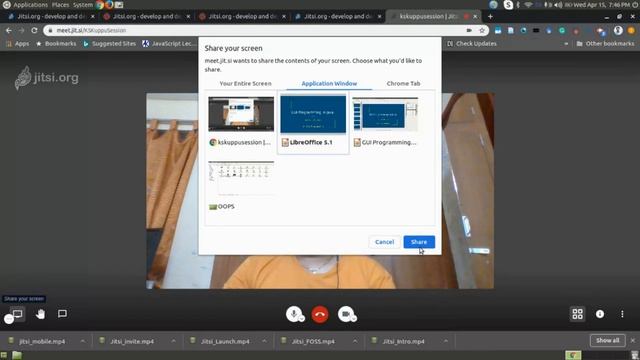This screenshot has width=640, height=360.
Task: Click Show all downloads button
Action: pos(607,340)
